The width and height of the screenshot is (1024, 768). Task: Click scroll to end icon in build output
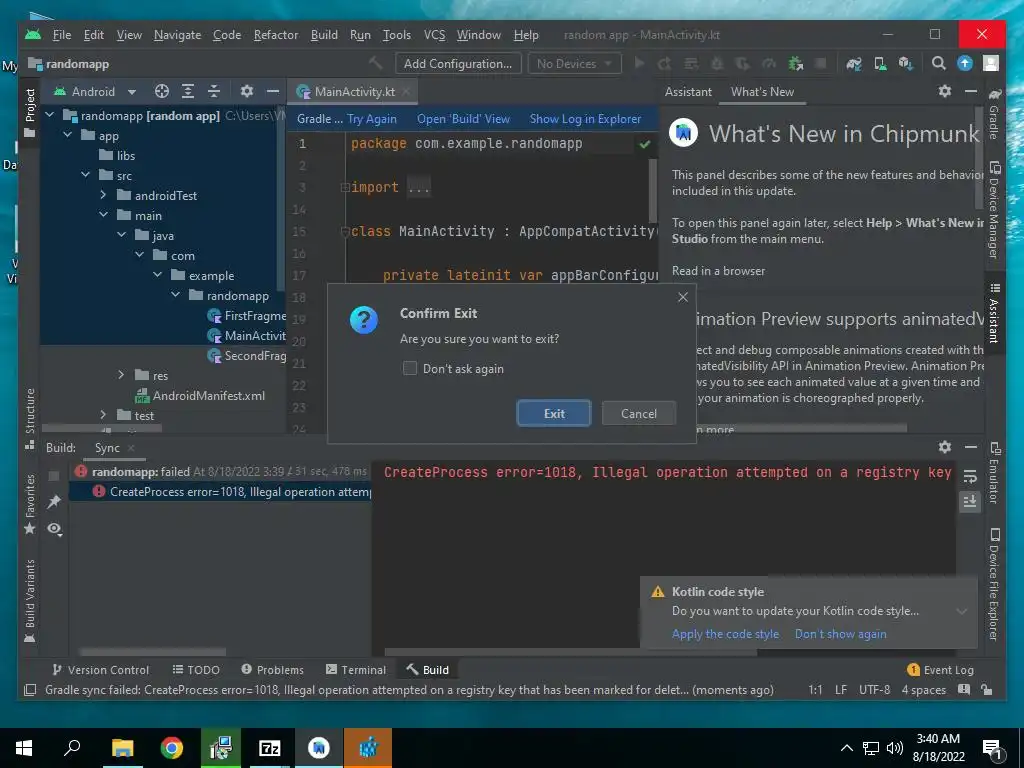[970, 502]
